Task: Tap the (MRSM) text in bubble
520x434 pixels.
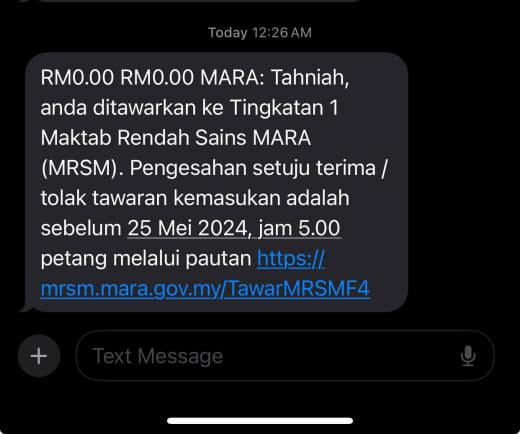Action: coord(82,168)
